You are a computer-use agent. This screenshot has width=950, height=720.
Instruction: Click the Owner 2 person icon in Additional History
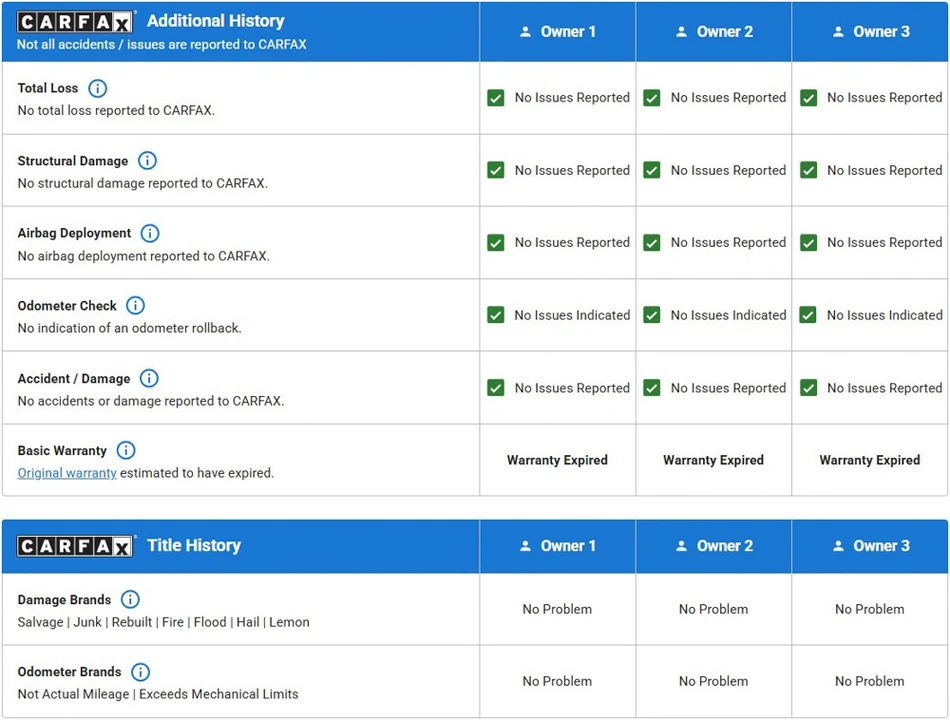pos(682,32)
